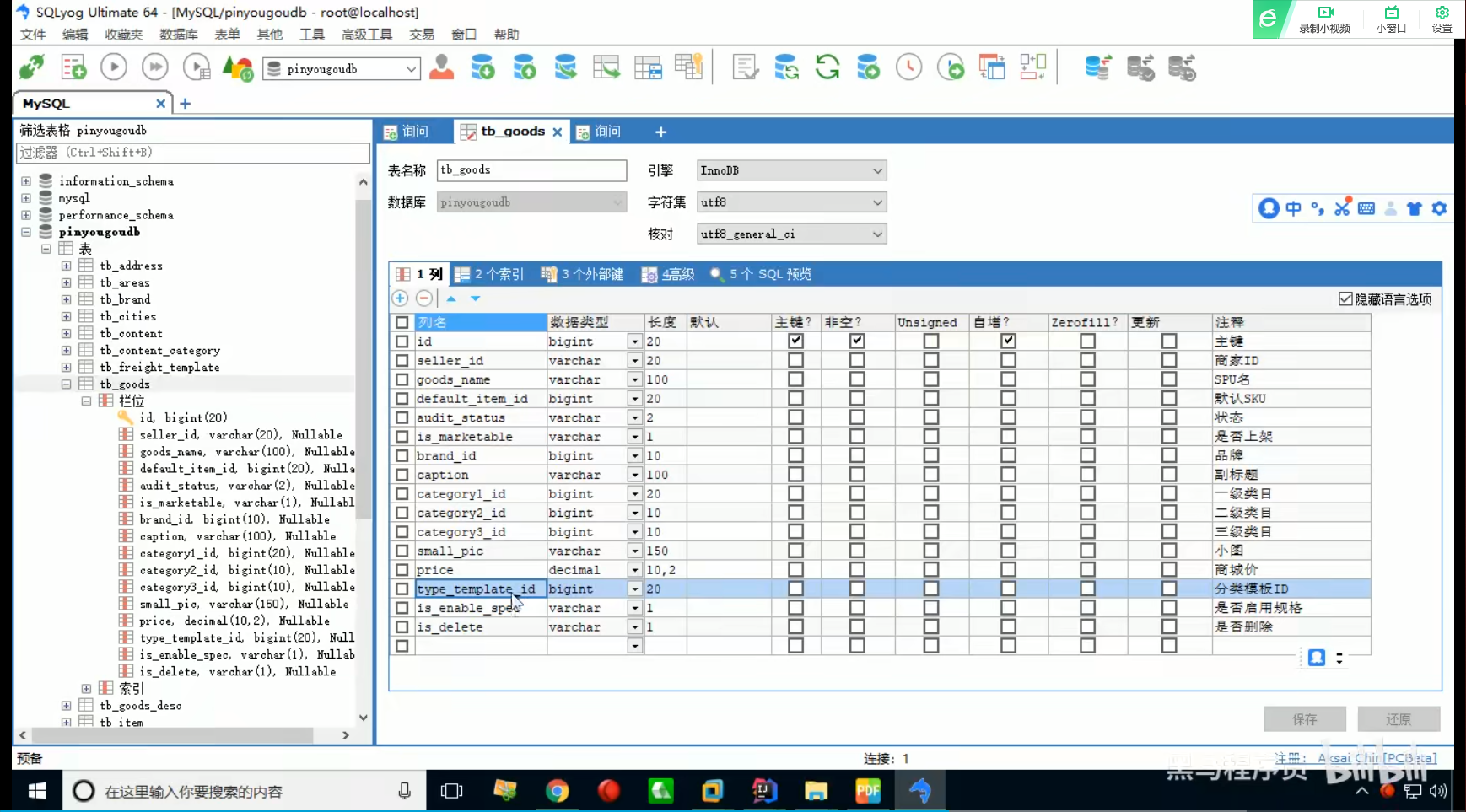This screenshot has height=812, width=1466.
Task: Click the 还原 button
Action: click(x=1399, y=719)
